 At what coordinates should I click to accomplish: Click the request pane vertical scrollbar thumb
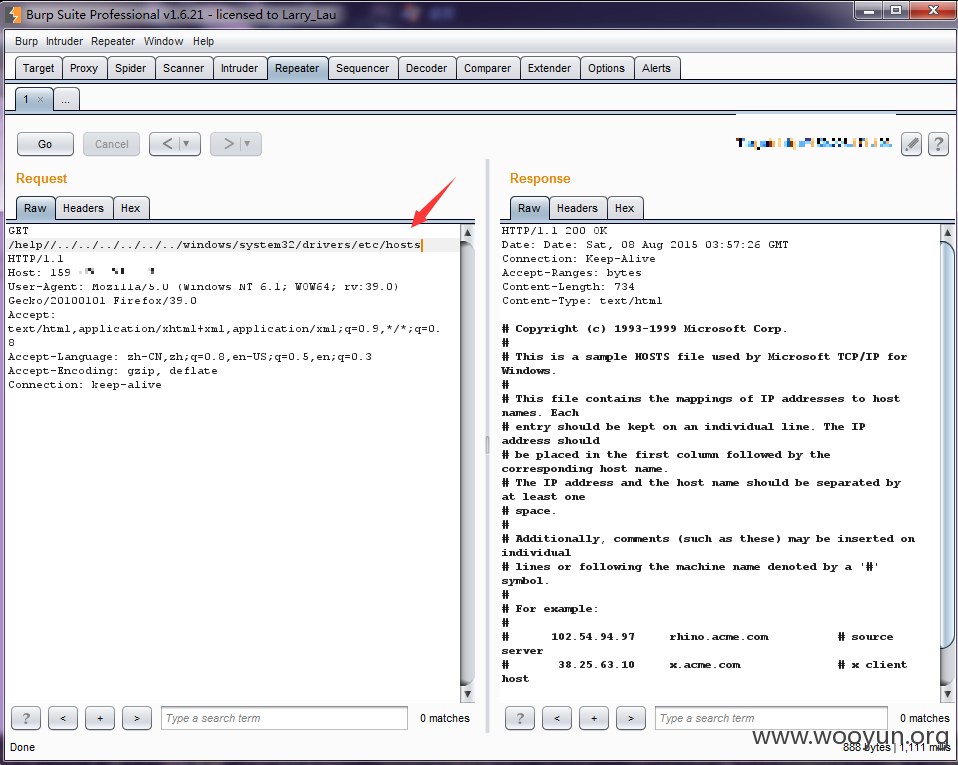pos(467,464)
